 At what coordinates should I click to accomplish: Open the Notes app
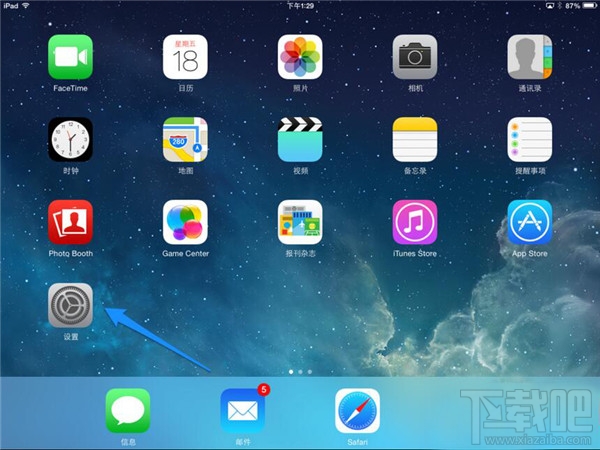(x=415, y=140)
